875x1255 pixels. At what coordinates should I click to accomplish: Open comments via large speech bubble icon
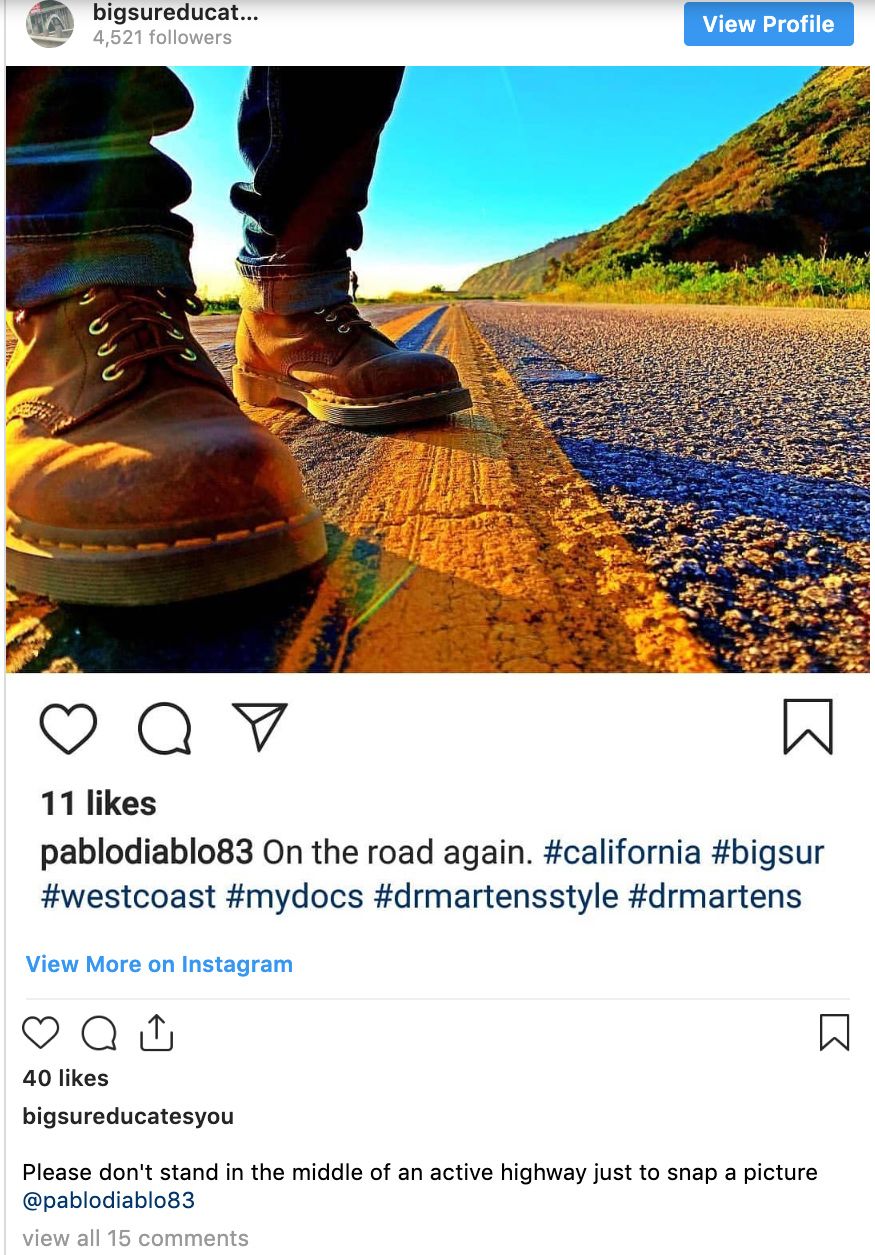164,728
